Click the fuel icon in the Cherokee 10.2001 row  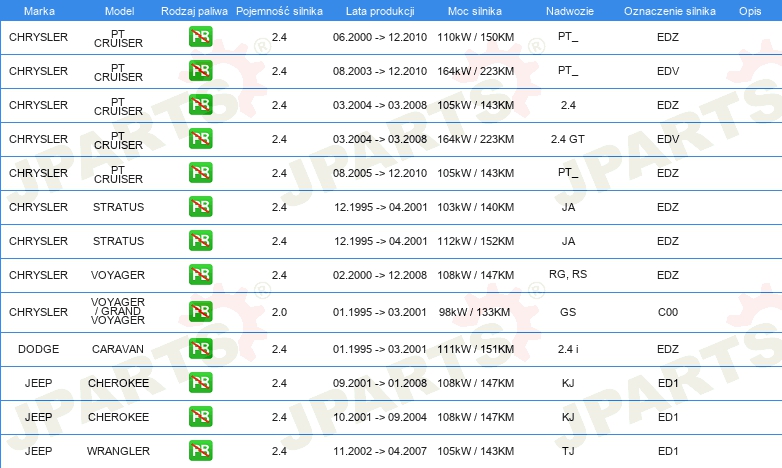pyautogui.click(x=200, y=417)
